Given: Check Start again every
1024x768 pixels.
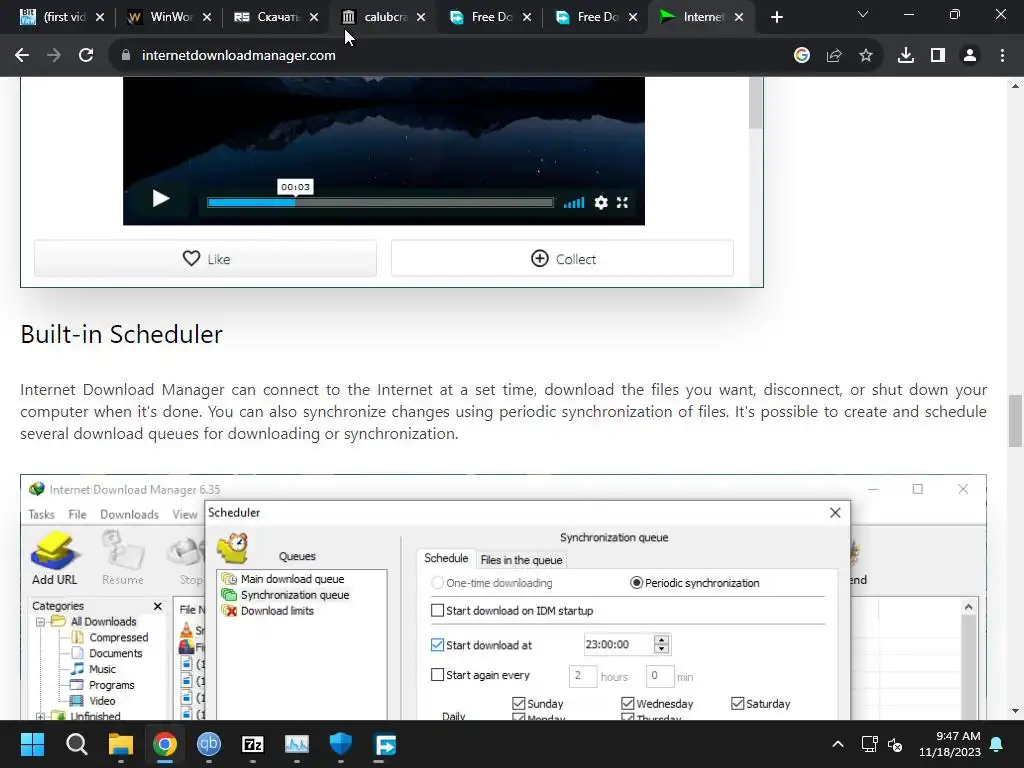Looking at the screenshot, I should (x=438, y=675).
